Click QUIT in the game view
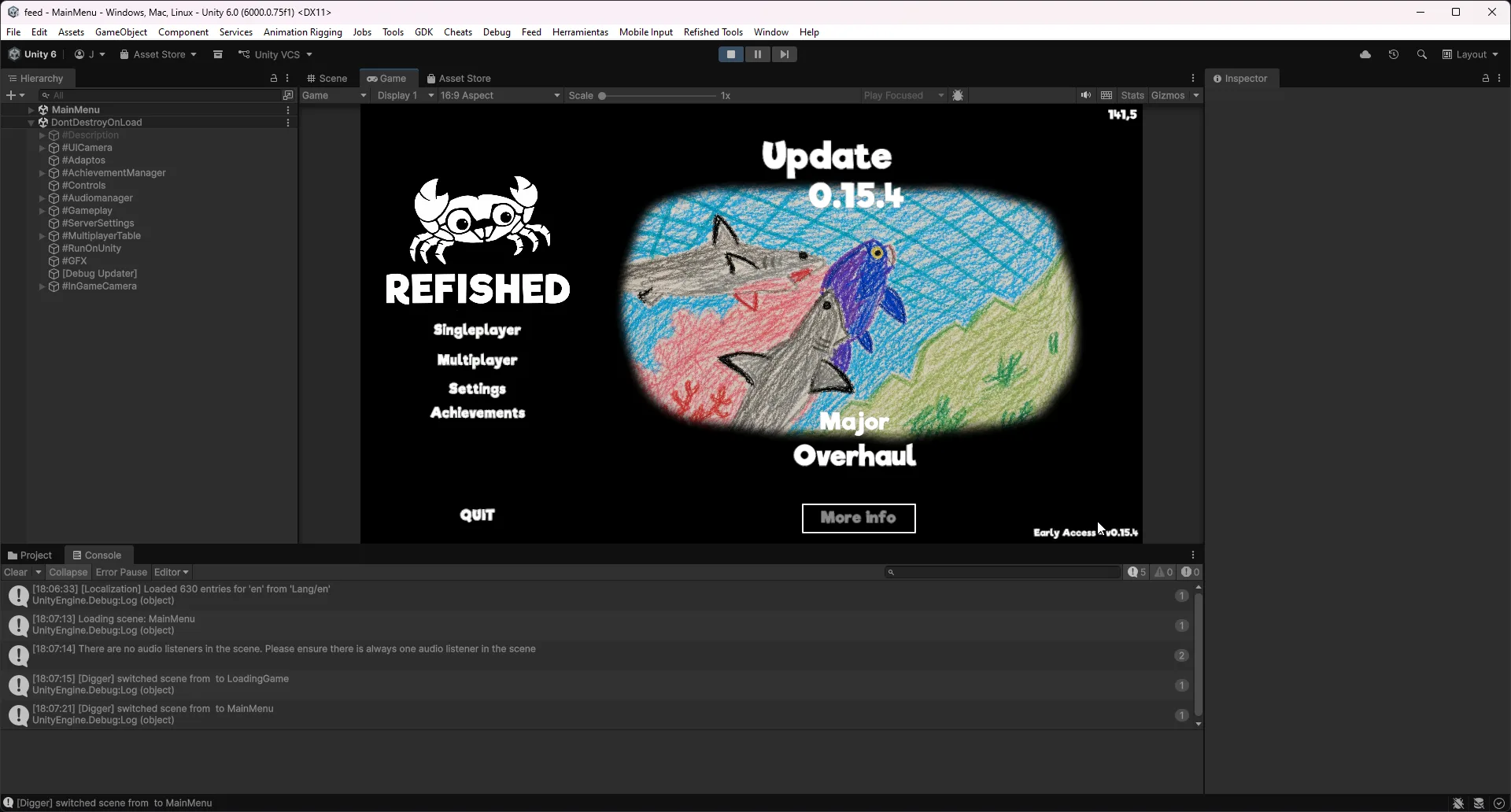 [477, 515]
